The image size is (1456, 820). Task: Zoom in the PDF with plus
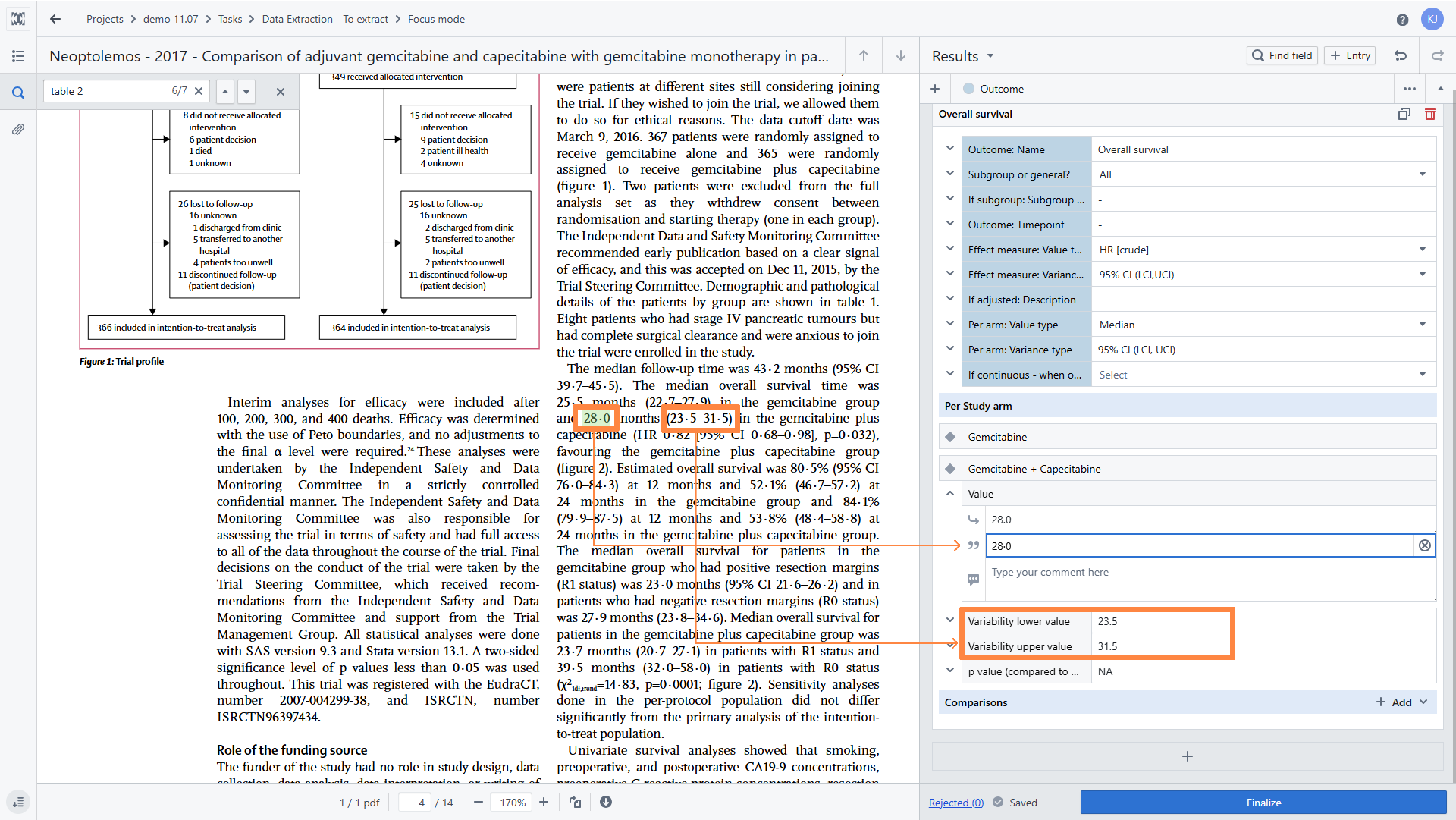[544, 802]
